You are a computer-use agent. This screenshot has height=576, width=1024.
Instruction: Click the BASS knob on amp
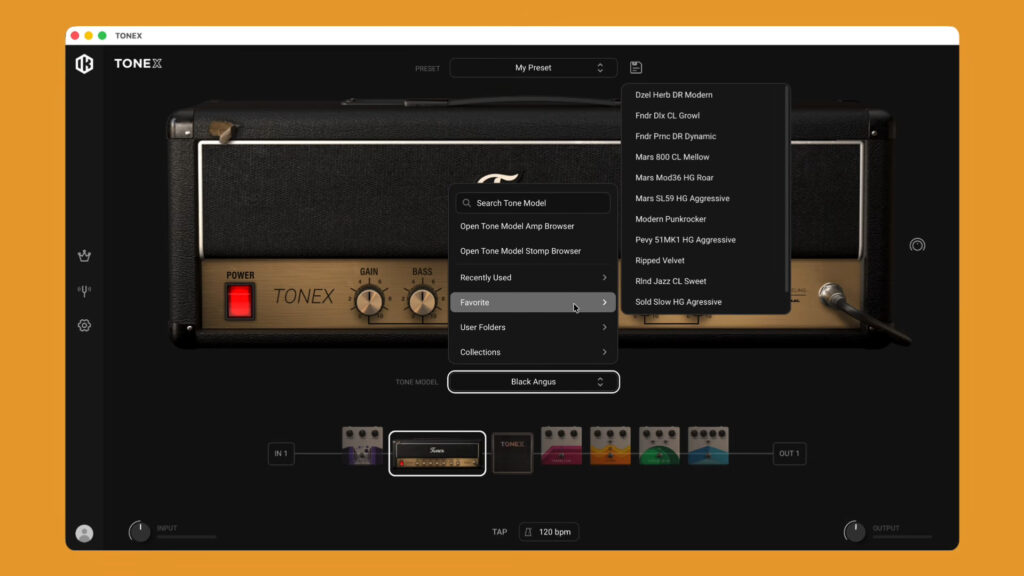pyautogui.click(x=422, y=302)
